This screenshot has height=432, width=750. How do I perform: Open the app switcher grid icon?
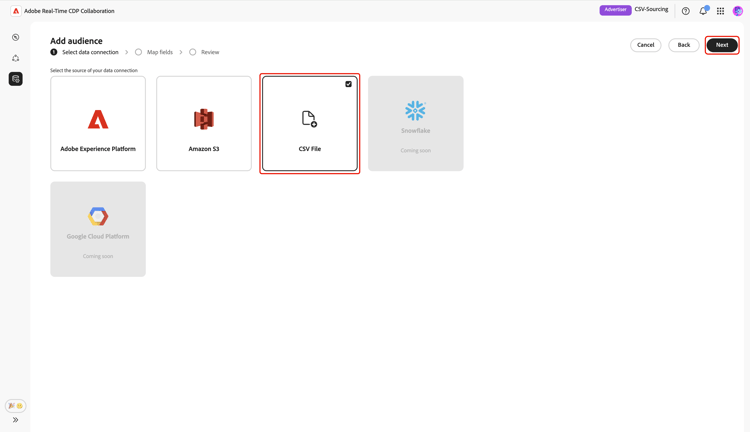pos(720,11)
